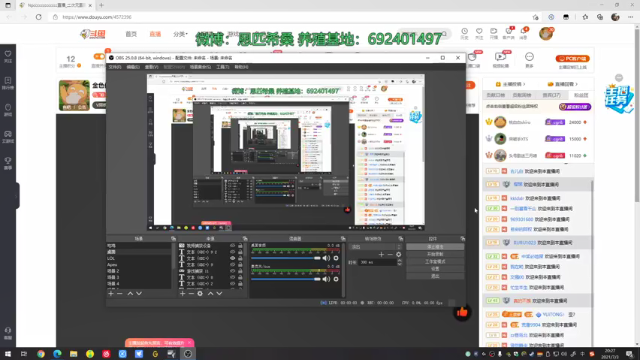640x360 pixels.
Task: Open the 编辑(E) menu in OBS
Action: (x=133, y=67)
